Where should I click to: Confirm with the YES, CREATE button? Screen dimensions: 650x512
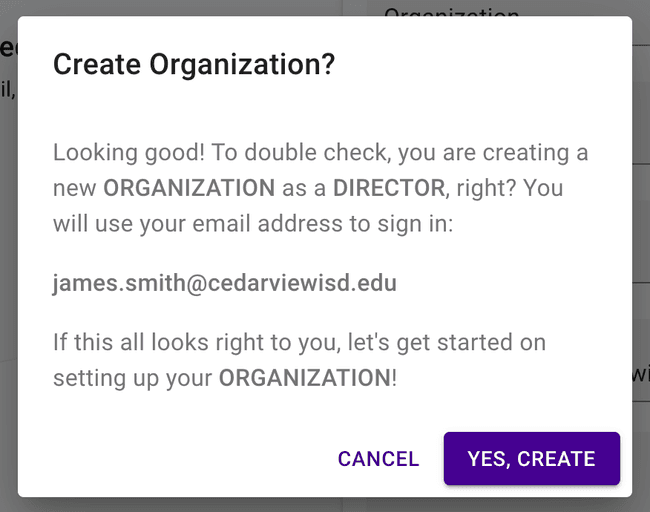(x=531, y=459)
